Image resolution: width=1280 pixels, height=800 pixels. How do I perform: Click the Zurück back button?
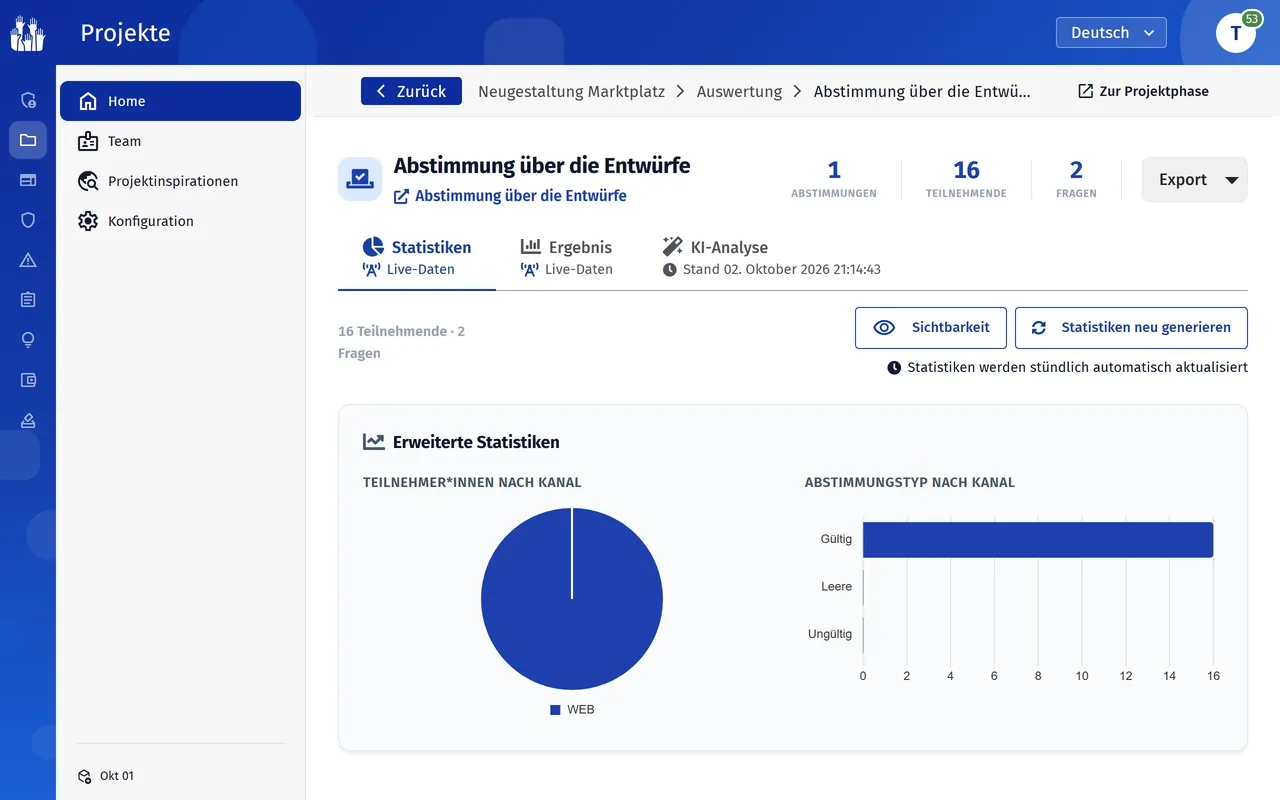(x=411, y=91)
